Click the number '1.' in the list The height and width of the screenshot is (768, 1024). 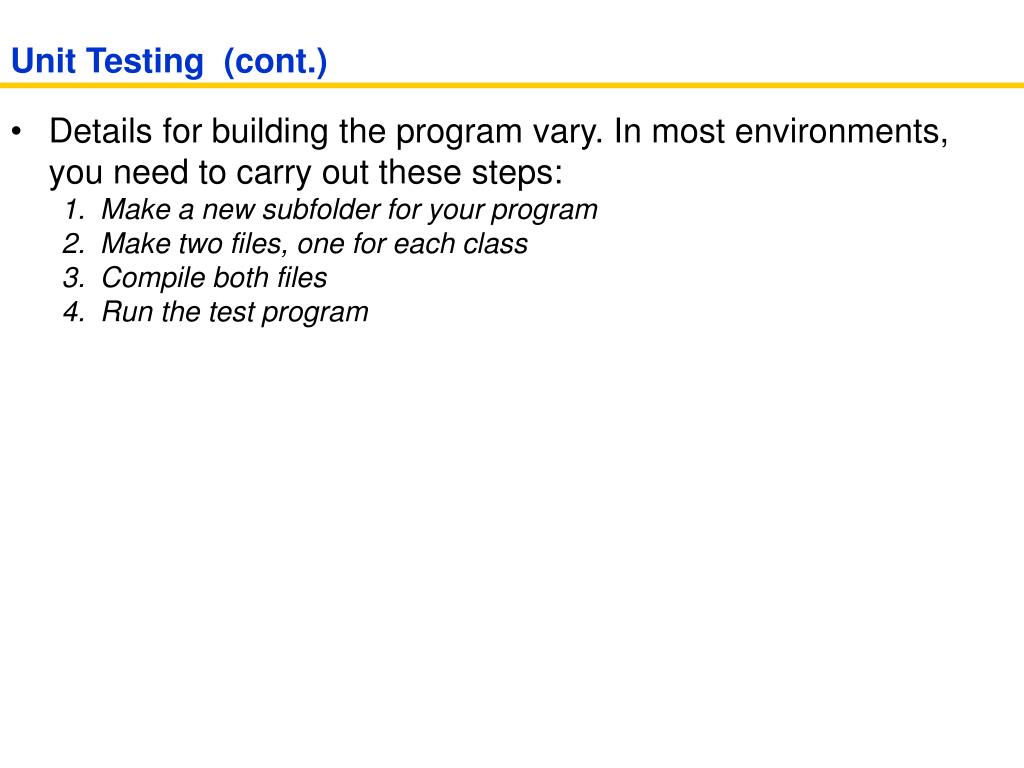point(74,210)
